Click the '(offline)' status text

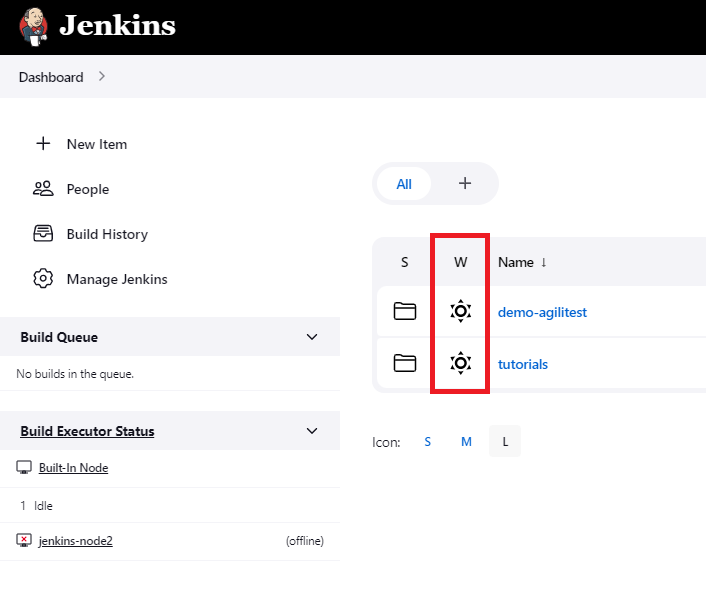tap(305, 541)
